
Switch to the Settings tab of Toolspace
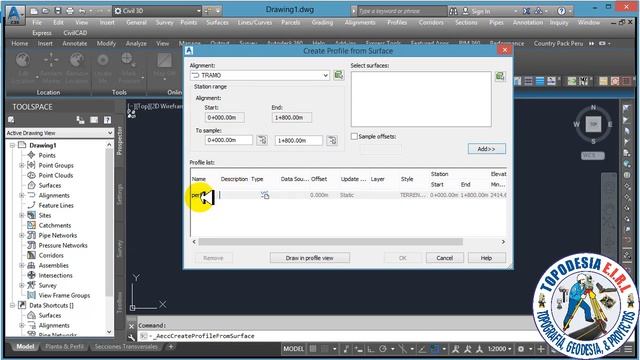pyautogui.click(x=120, y=195)
